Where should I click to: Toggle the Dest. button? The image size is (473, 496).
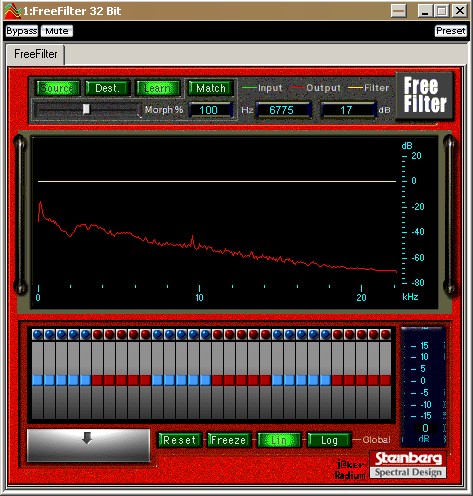click(x=107, y=88)
